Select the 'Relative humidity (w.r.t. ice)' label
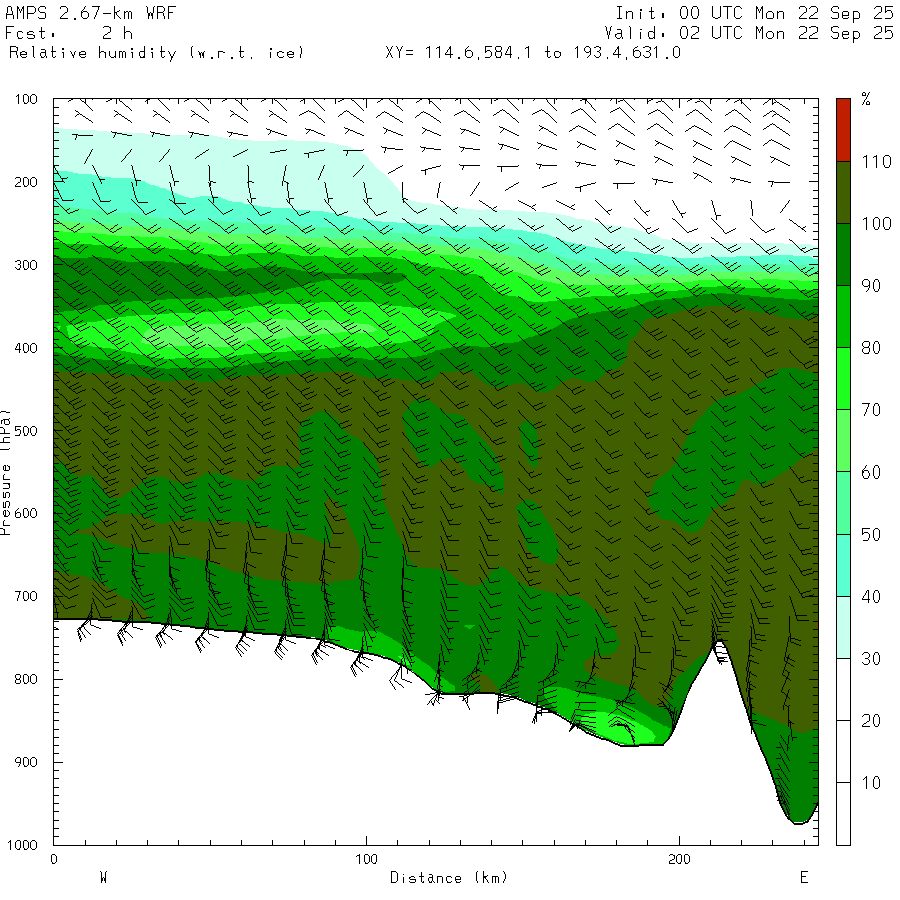This screenshot has height=900, width=900. [x=156, y=53]
